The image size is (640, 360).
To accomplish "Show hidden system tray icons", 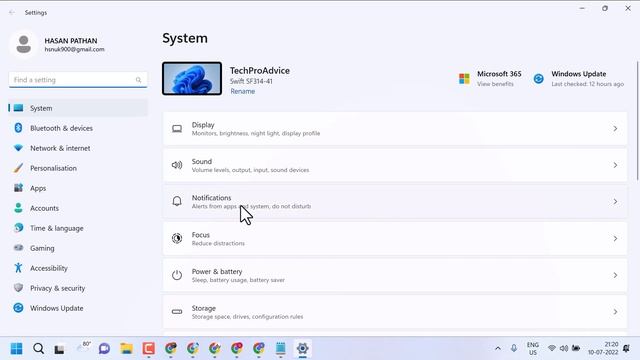I will tap(498, 349).
